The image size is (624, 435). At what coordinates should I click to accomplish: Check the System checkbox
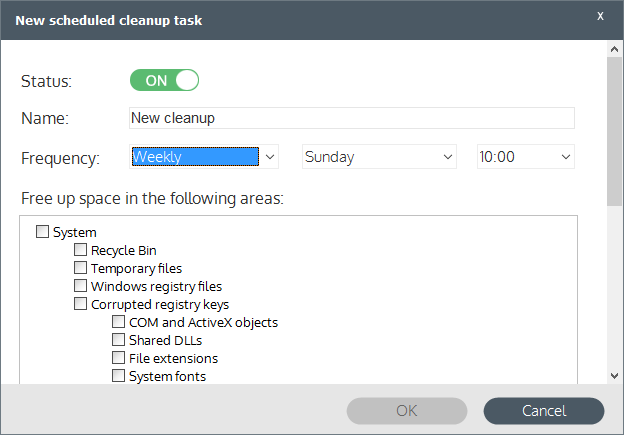(x=43, y=232)
